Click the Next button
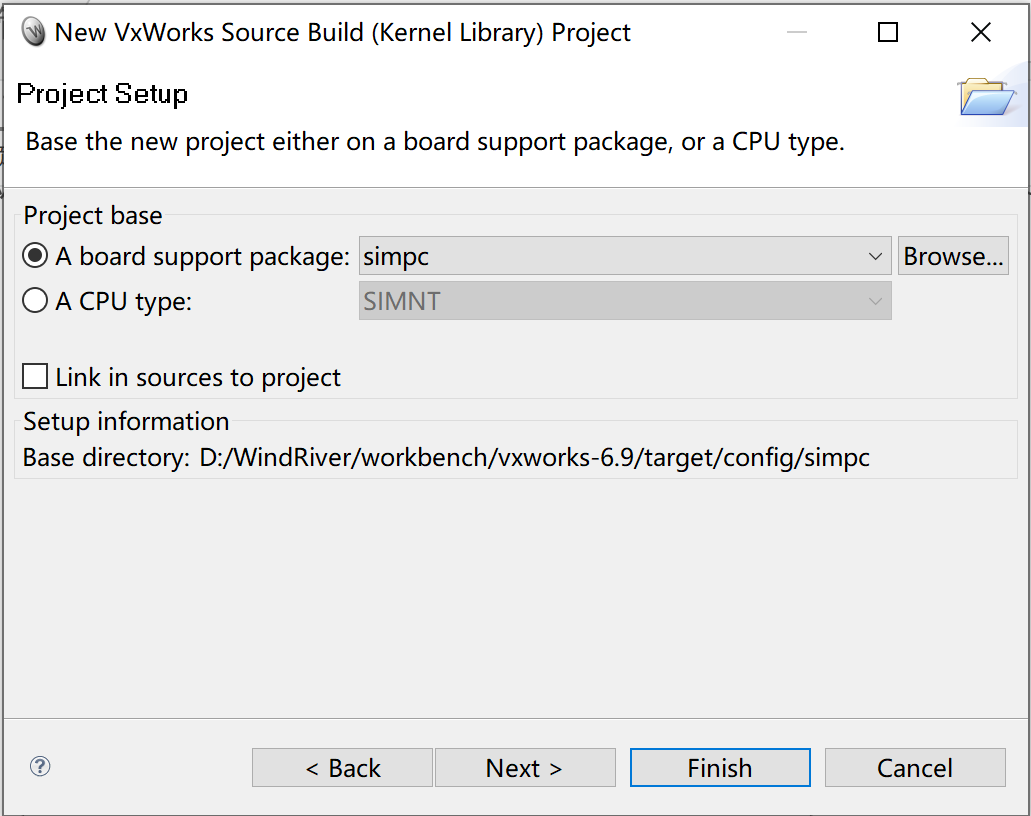Viewport: 1031px width, 816px height. click(x=525, y=767)
